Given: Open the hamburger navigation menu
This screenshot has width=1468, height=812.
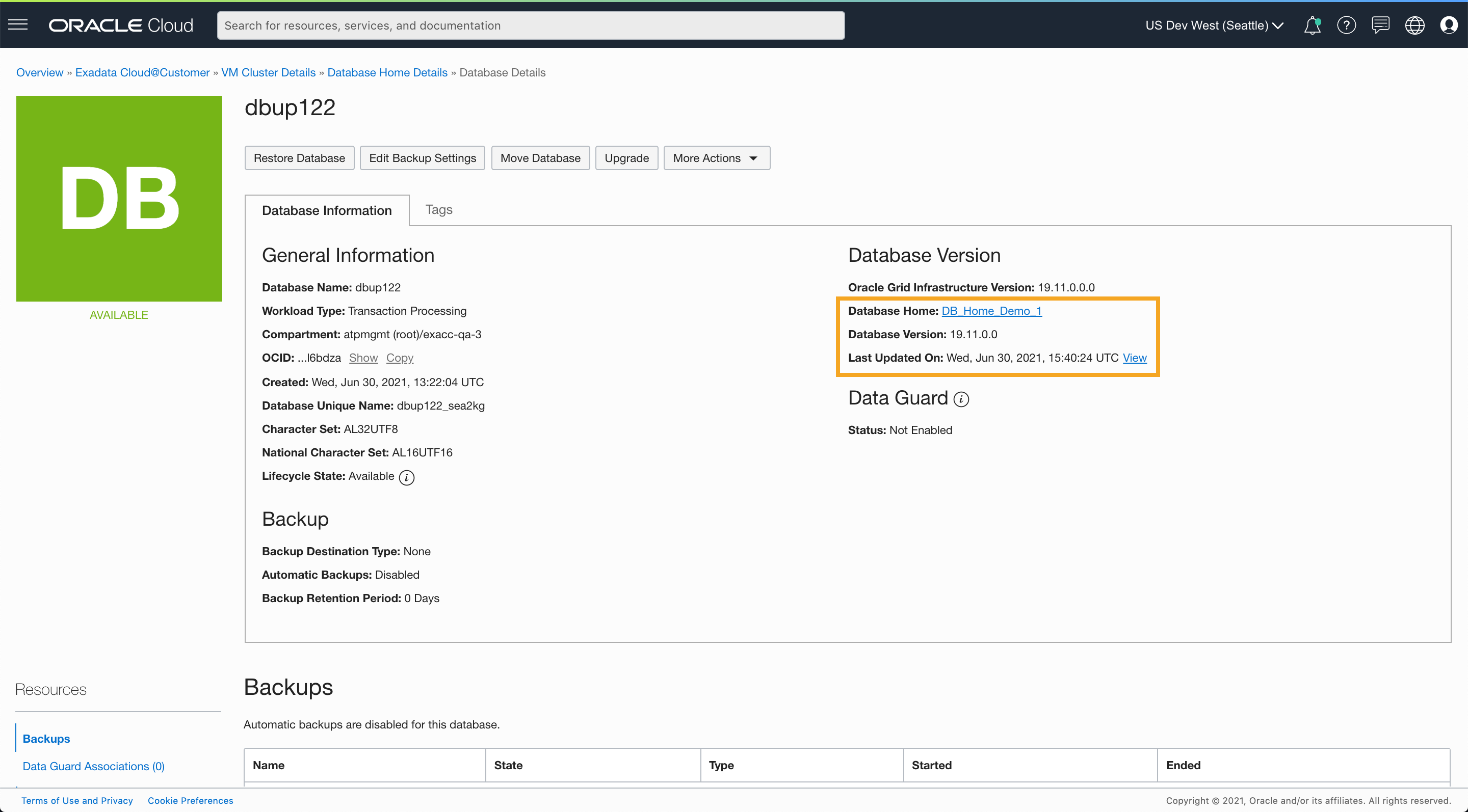Looking at the screenshot, I should (x=18, y=25).
